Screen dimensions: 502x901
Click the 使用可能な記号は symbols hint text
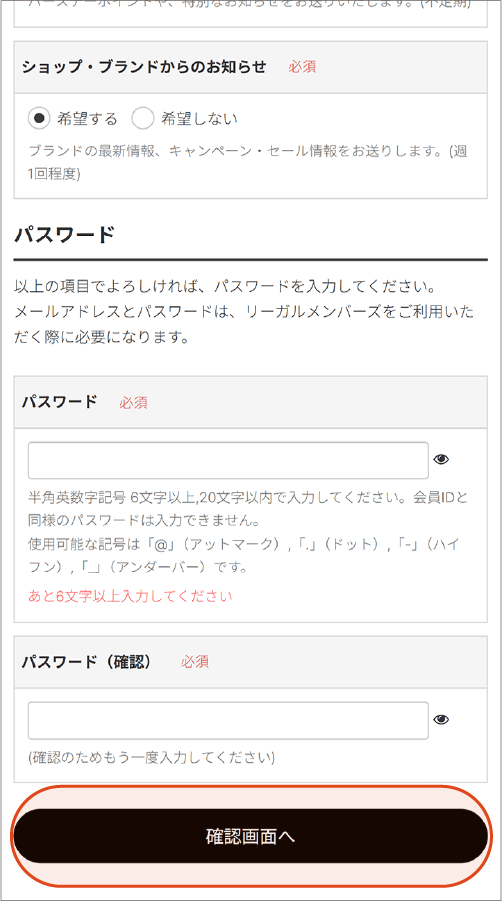click(x=244, y=556)
